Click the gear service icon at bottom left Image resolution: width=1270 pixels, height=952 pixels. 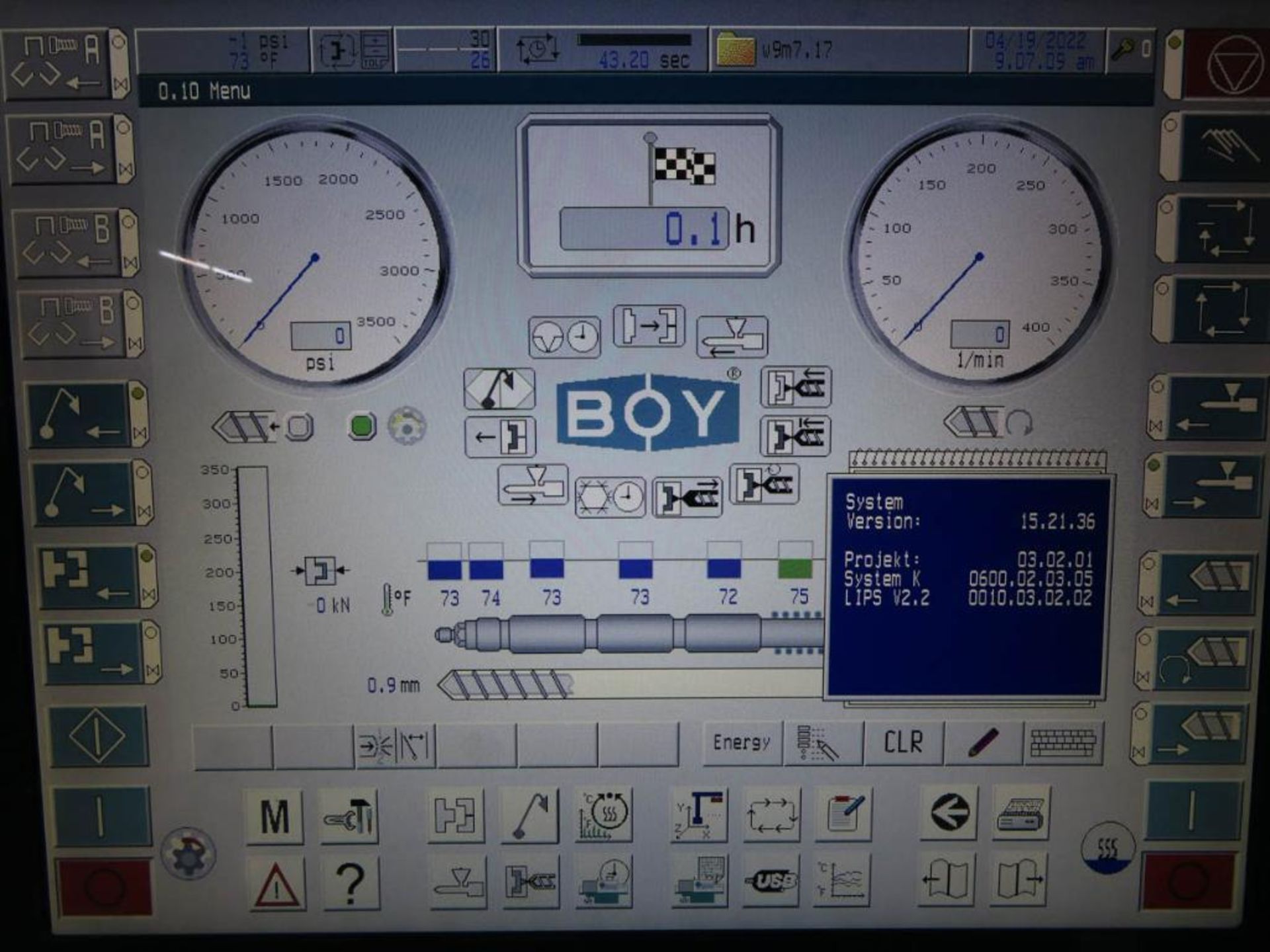click(189, 853)
